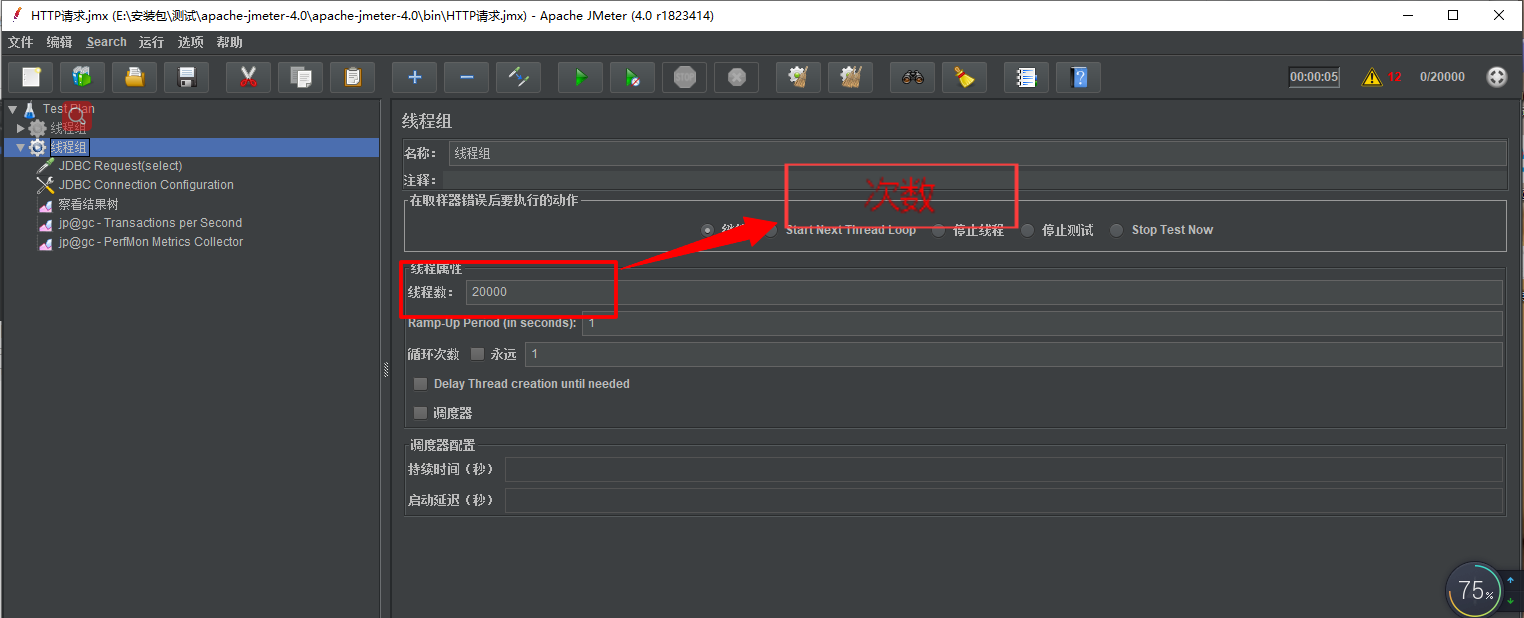Click the Stop test icon
This screenshot has width=1524, height=618.
click(x=684, y=77)
